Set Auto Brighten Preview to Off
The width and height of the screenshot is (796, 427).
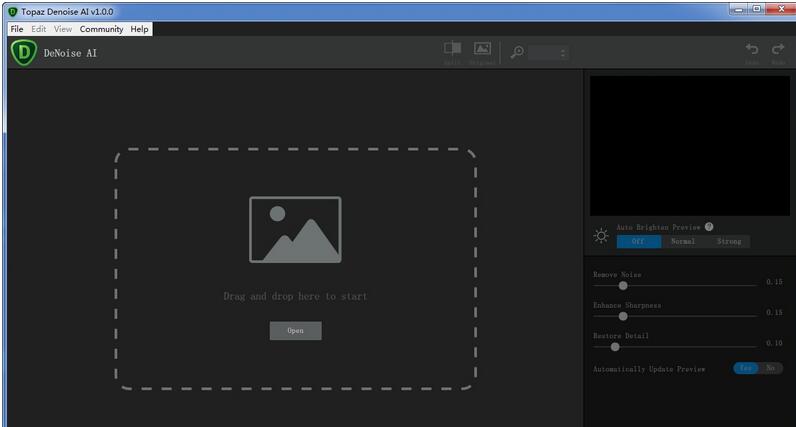tap(638, 241)
